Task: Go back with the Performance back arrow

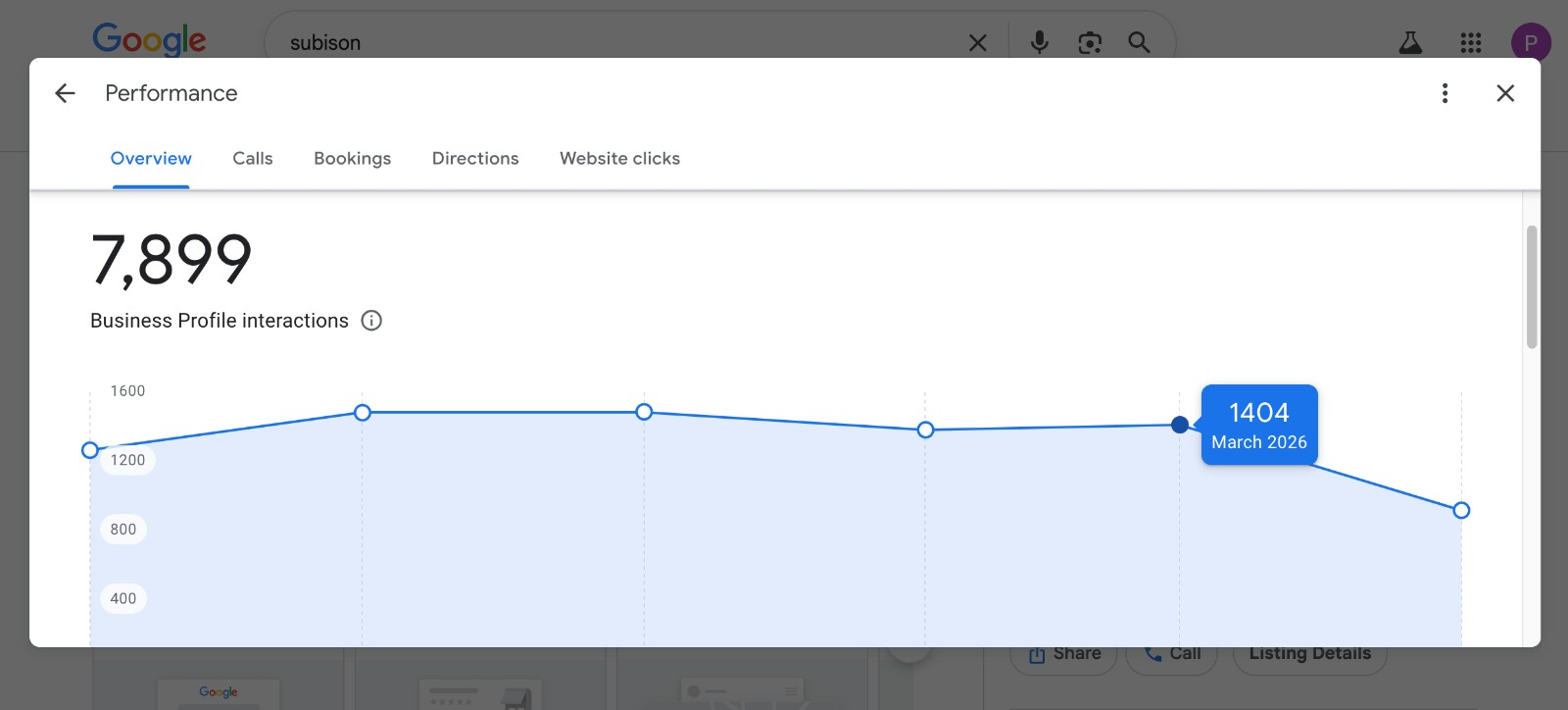Action: 65,93
